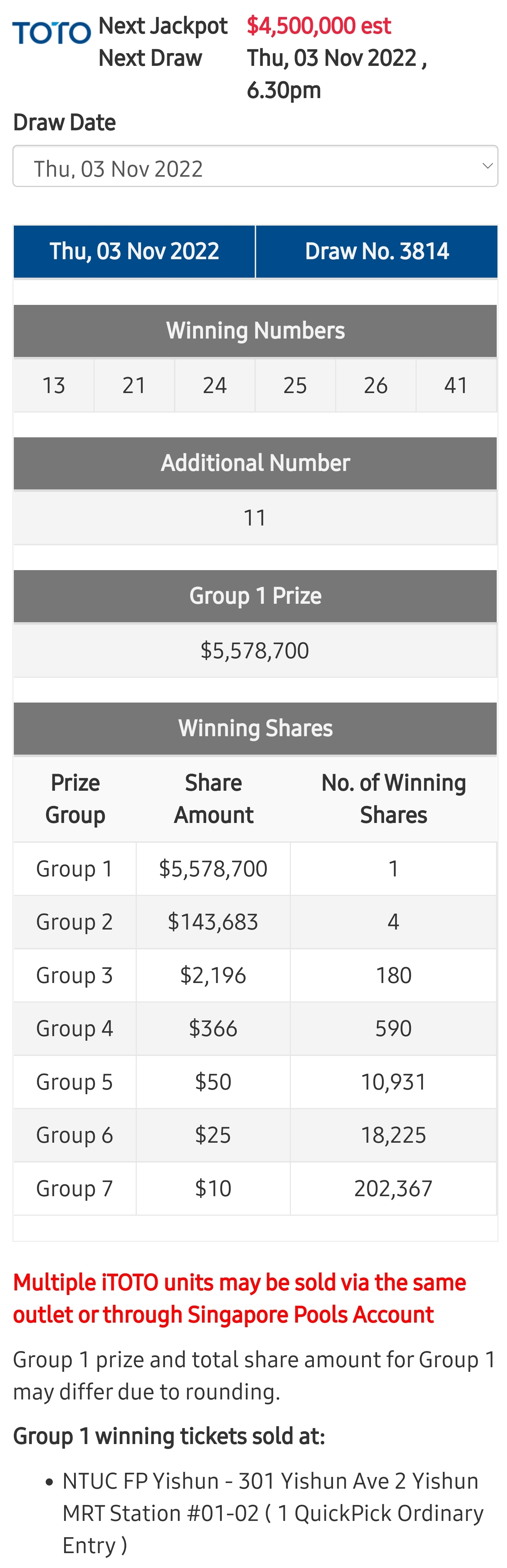507x1568 pixels.
Task: Click the dropdown chevron arrow
Action: [x=487, y=166]
